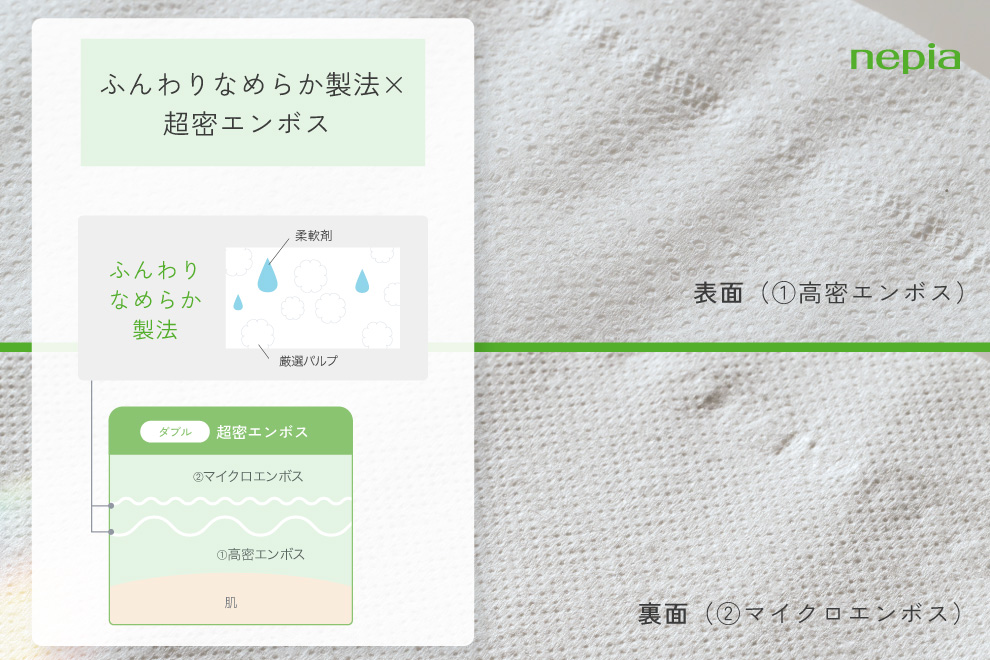Click the nepia logo
Image resolution: width=990 pixels, height=660 pixels.
tap(904, 59)
